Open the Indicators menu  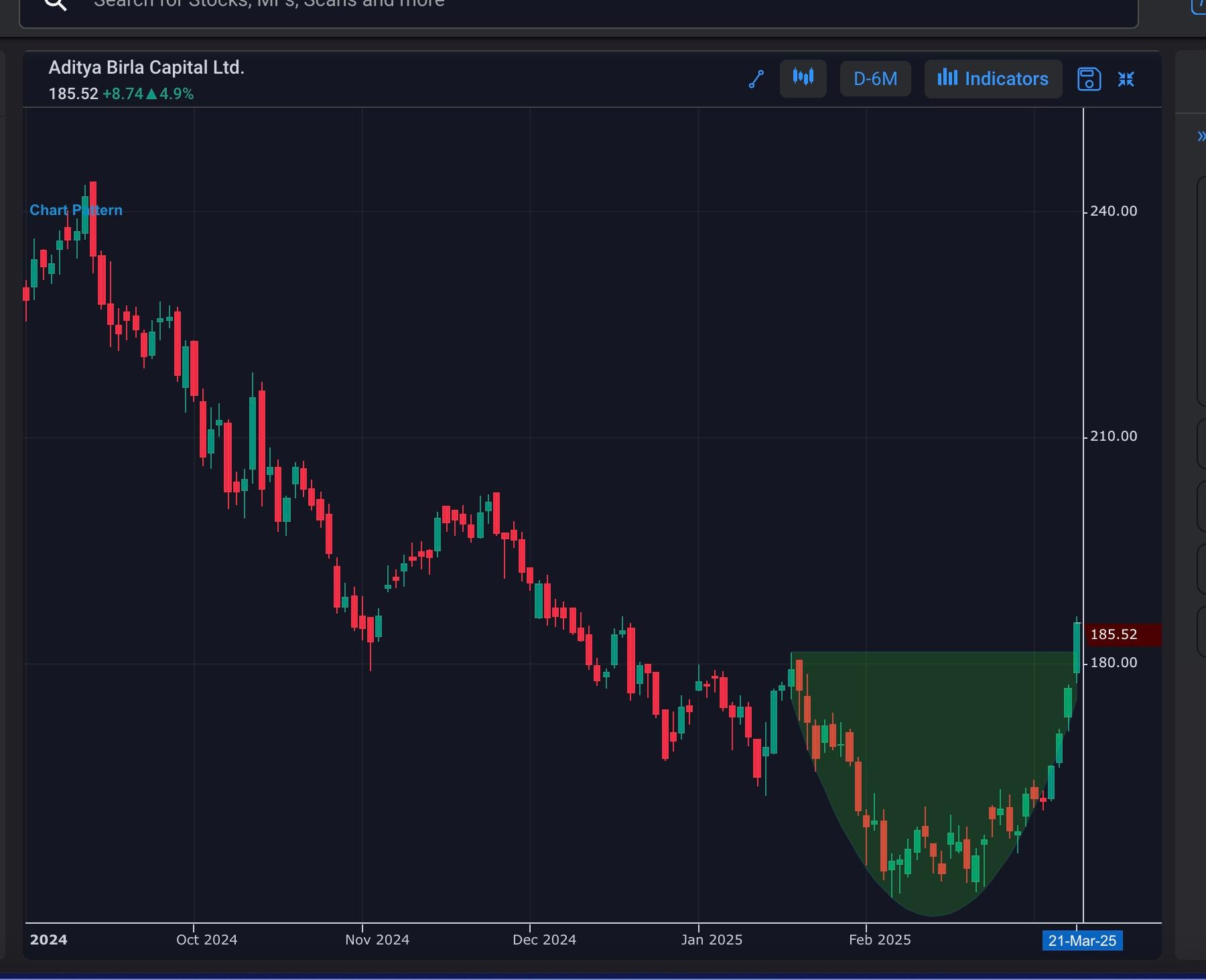point(993,79)
